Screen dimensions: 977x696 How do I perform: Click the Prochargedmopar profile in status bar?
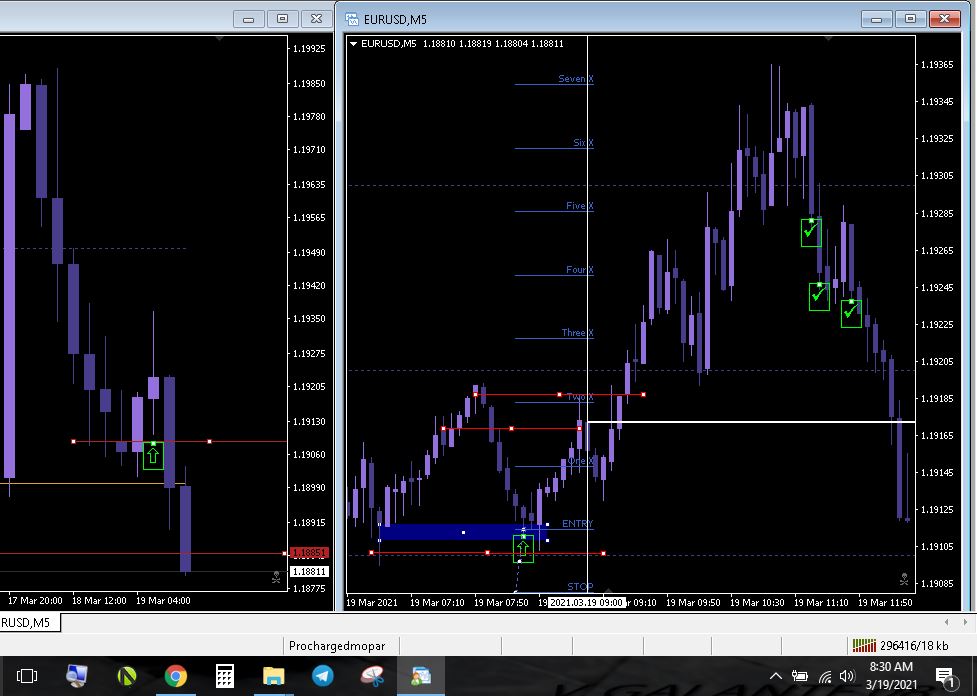click(337, 646)
